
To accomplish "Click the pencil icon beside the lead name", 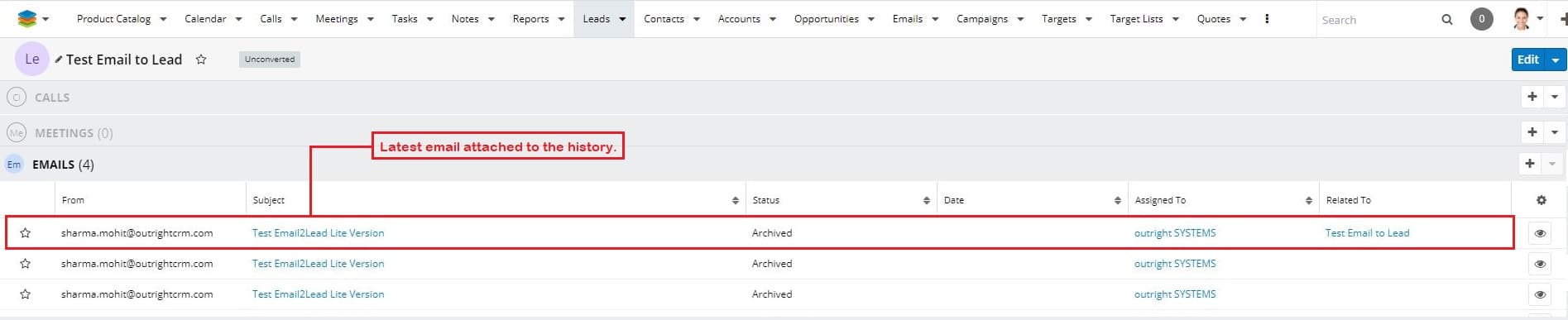I will click(59, 60).
